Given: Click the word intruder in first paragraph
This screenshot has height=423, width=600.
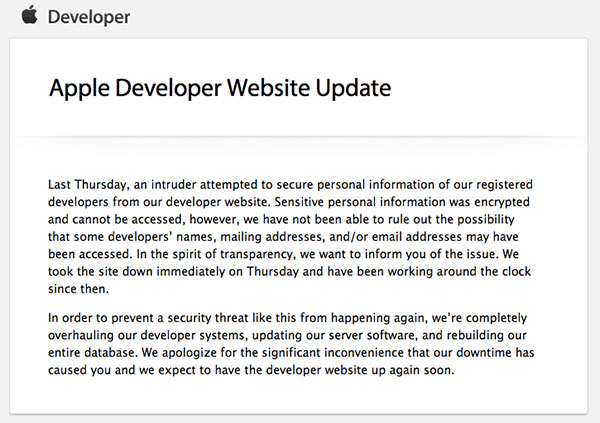Looking at the screenshot, I should pyautogui.click(x=173, y=185).
